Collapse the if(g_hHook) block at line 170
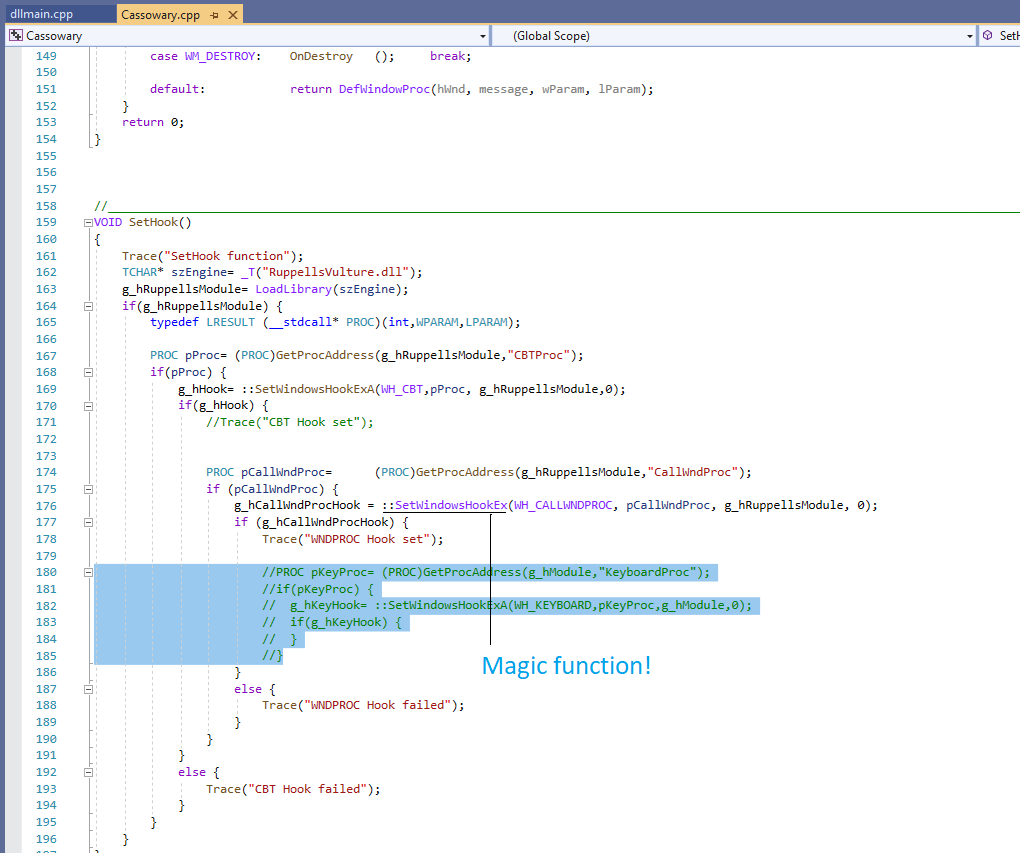Screen dimensions: 1020x853 (88, 405)
